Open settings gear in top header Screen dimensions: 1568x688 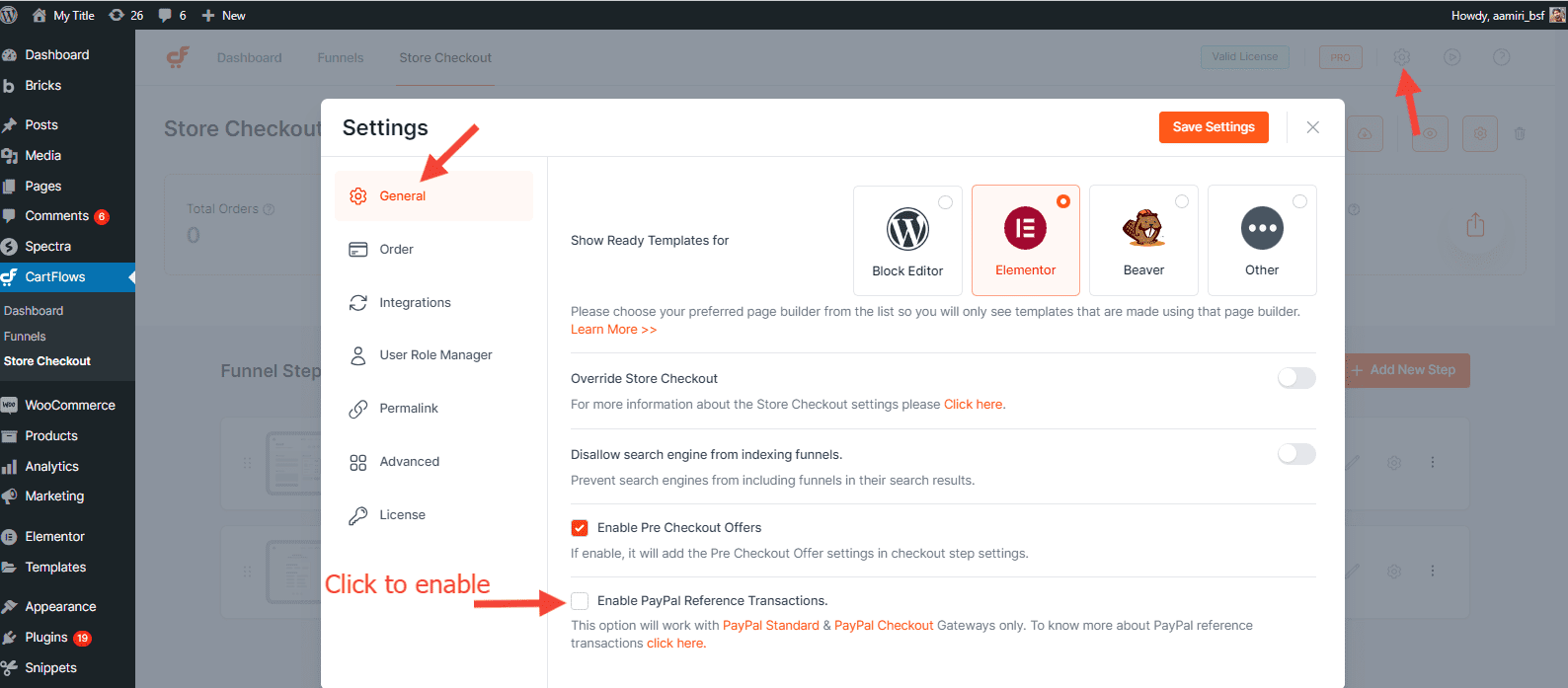[x=1401, y=57]
